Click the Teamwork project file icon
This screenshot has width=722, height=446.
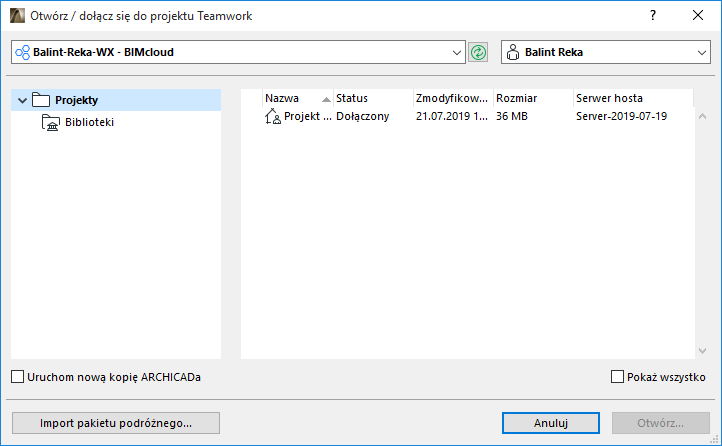[x=272, y=117]
